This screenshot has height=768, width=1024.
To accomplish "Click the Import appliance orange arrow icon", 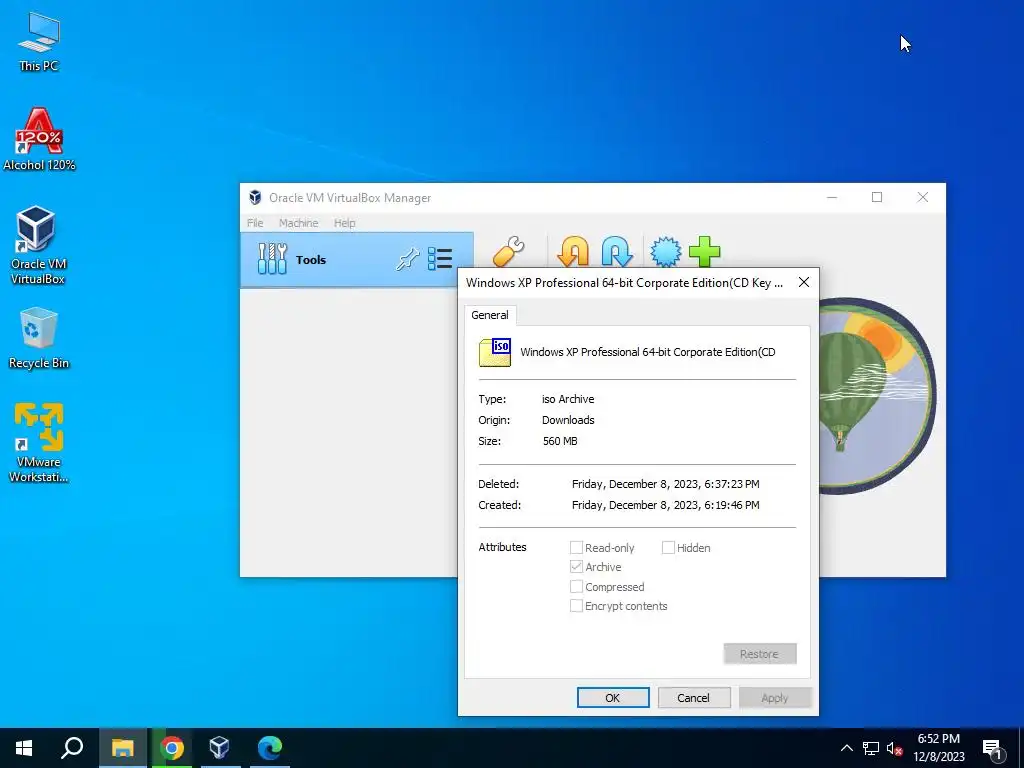I will (x=573, y=251).
